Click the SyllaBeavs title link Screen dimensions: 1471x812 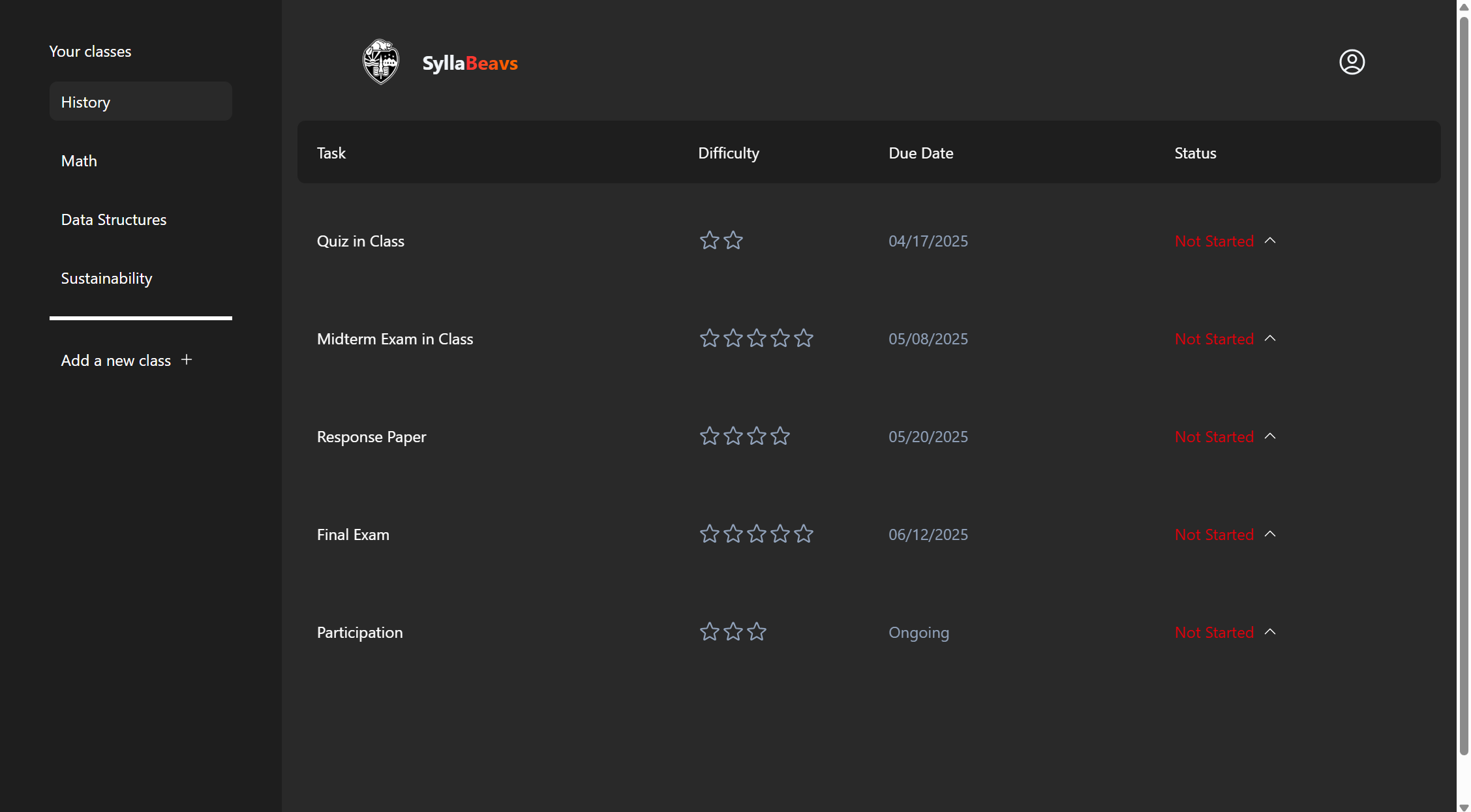[x=470, y=63]
